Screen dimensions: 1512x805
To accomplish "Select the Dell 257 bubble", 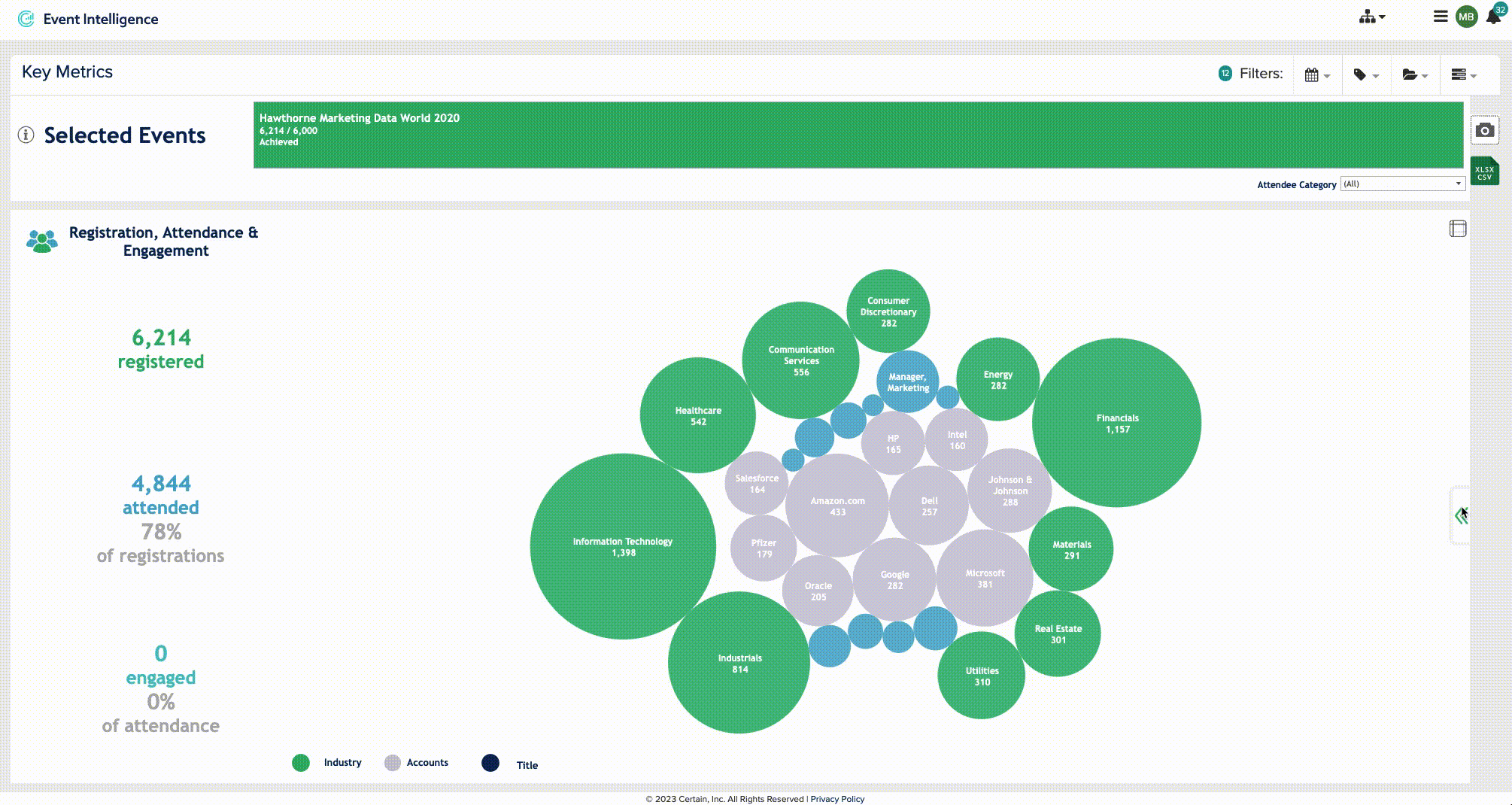I will click(929, 506).
